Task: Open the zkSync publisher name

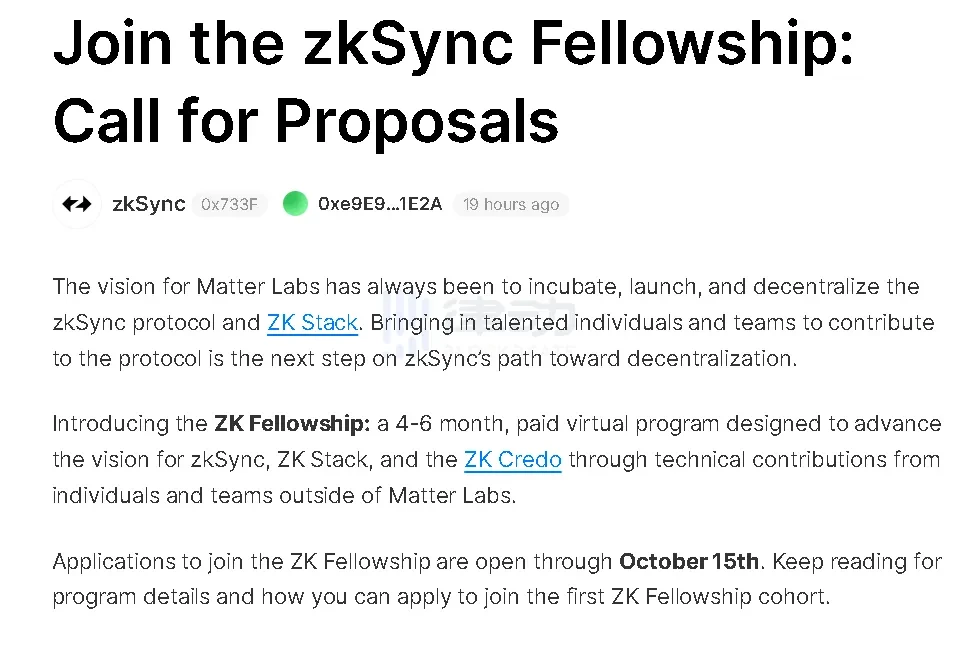Action: click(x=149, y=204)
